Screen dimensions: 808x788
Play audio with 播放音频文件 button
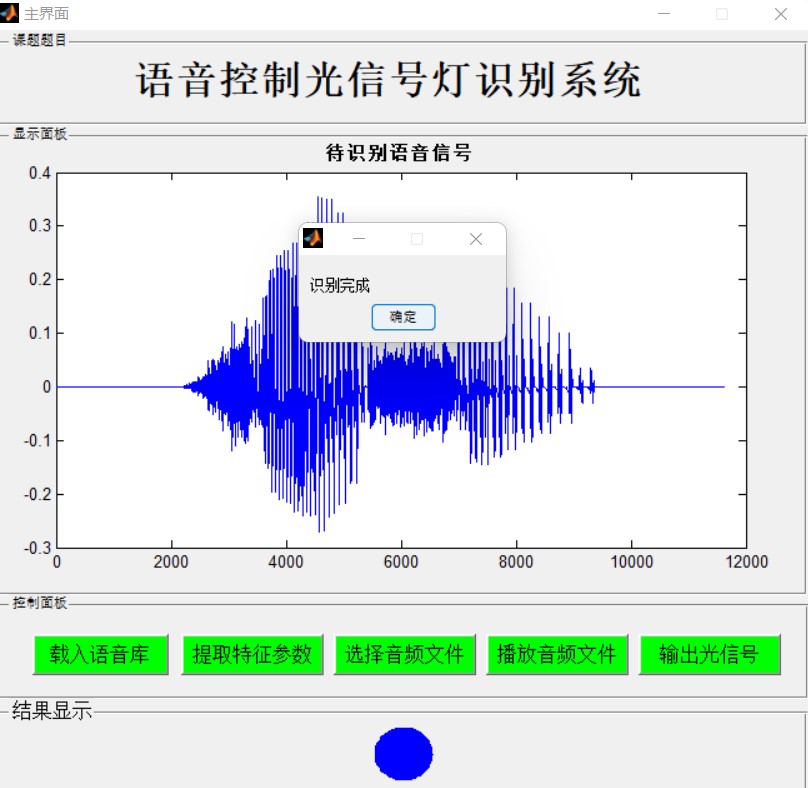(x=557, y=655)
